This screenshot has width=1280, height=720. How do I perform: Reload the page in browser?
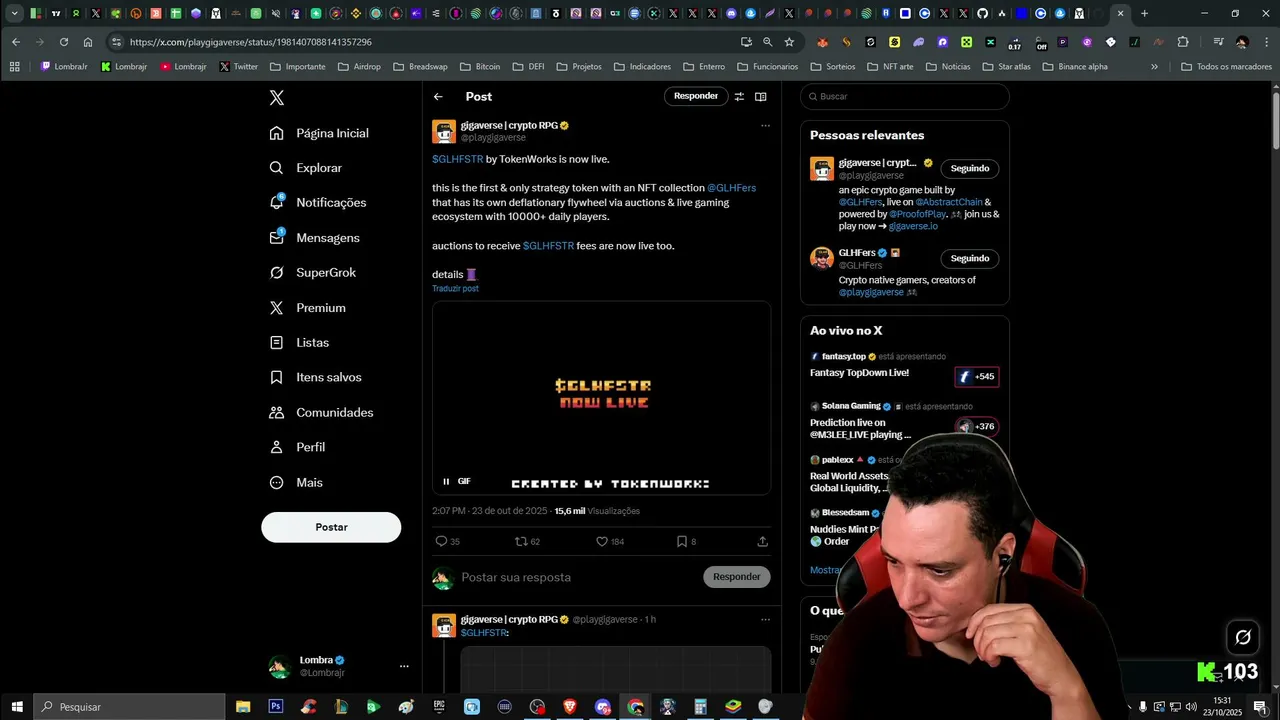pos(64,42)
